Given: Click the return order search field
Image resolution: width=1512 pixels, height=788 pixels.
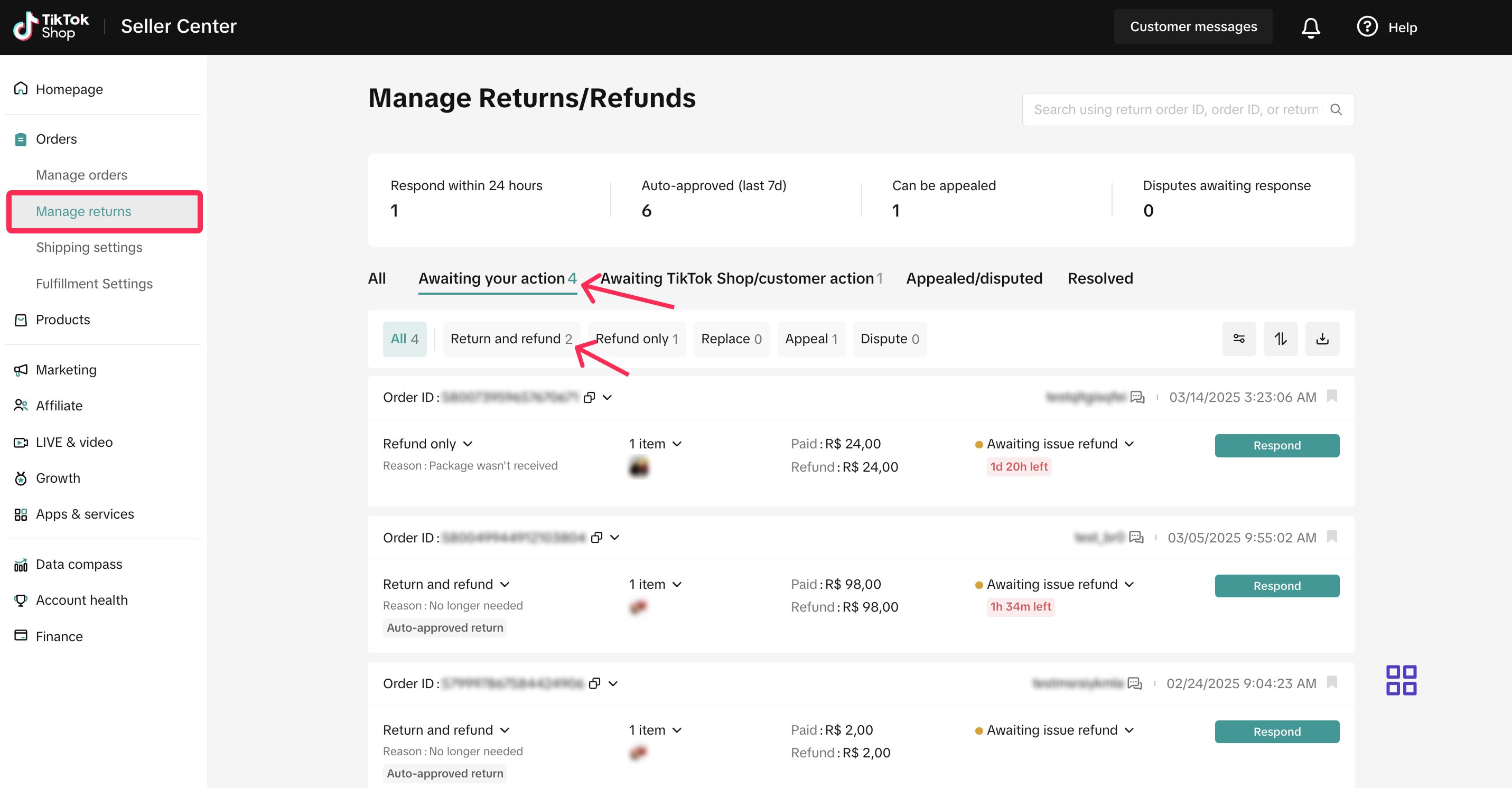Looking at the screenshot, I should pyautogui.click(x=1176, y=110).
